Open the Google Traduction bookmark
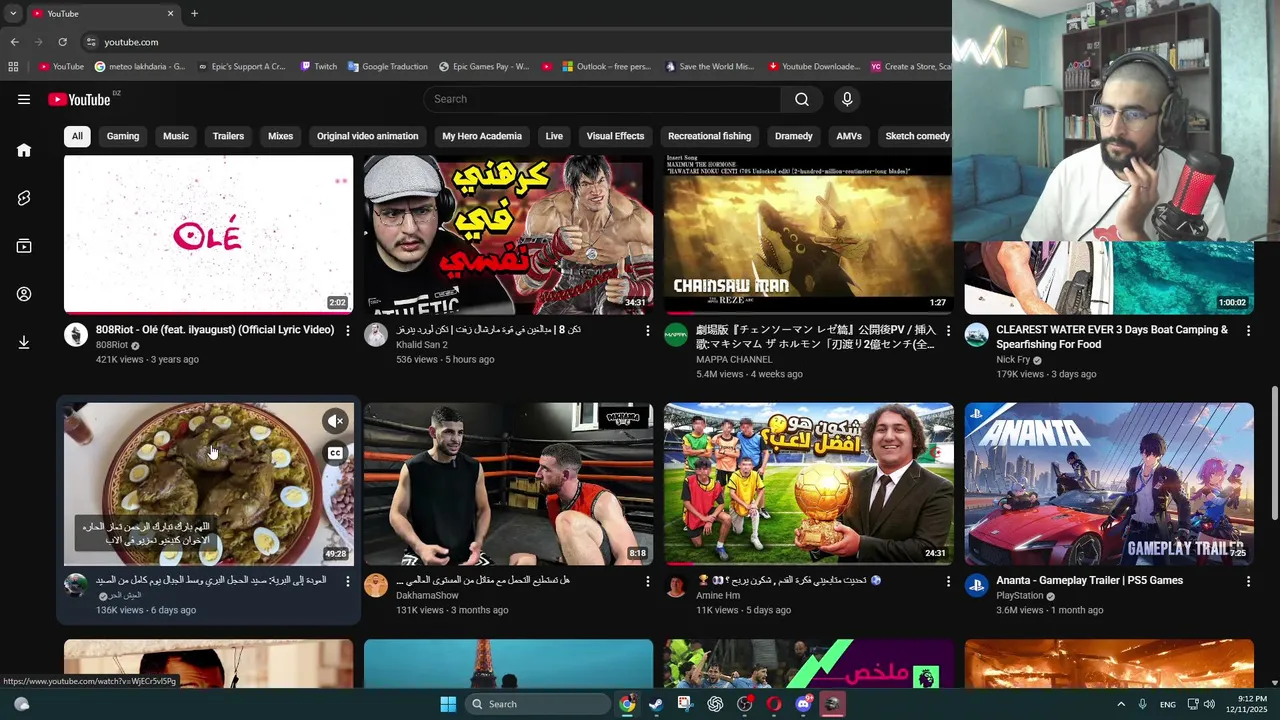 tap(387, 67)
